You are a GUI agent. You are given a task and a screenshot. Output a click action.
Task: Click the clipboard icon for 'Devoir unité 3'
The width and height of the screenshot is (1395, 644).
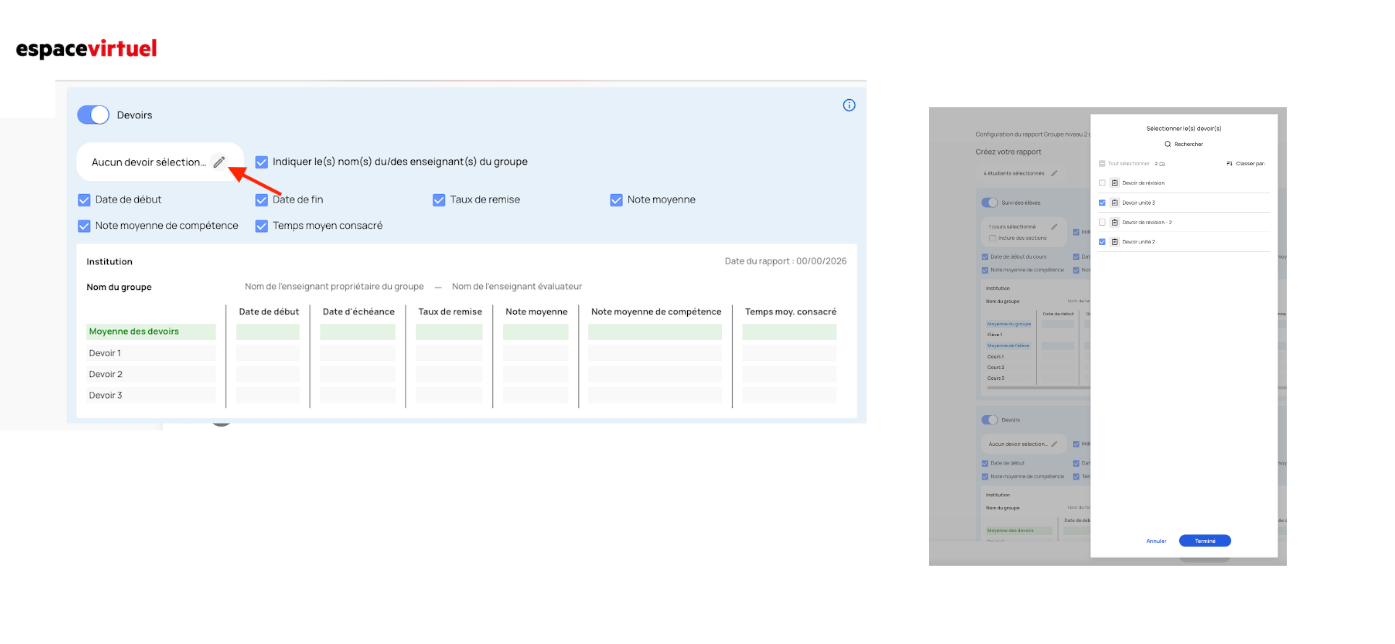[1115, 203]
